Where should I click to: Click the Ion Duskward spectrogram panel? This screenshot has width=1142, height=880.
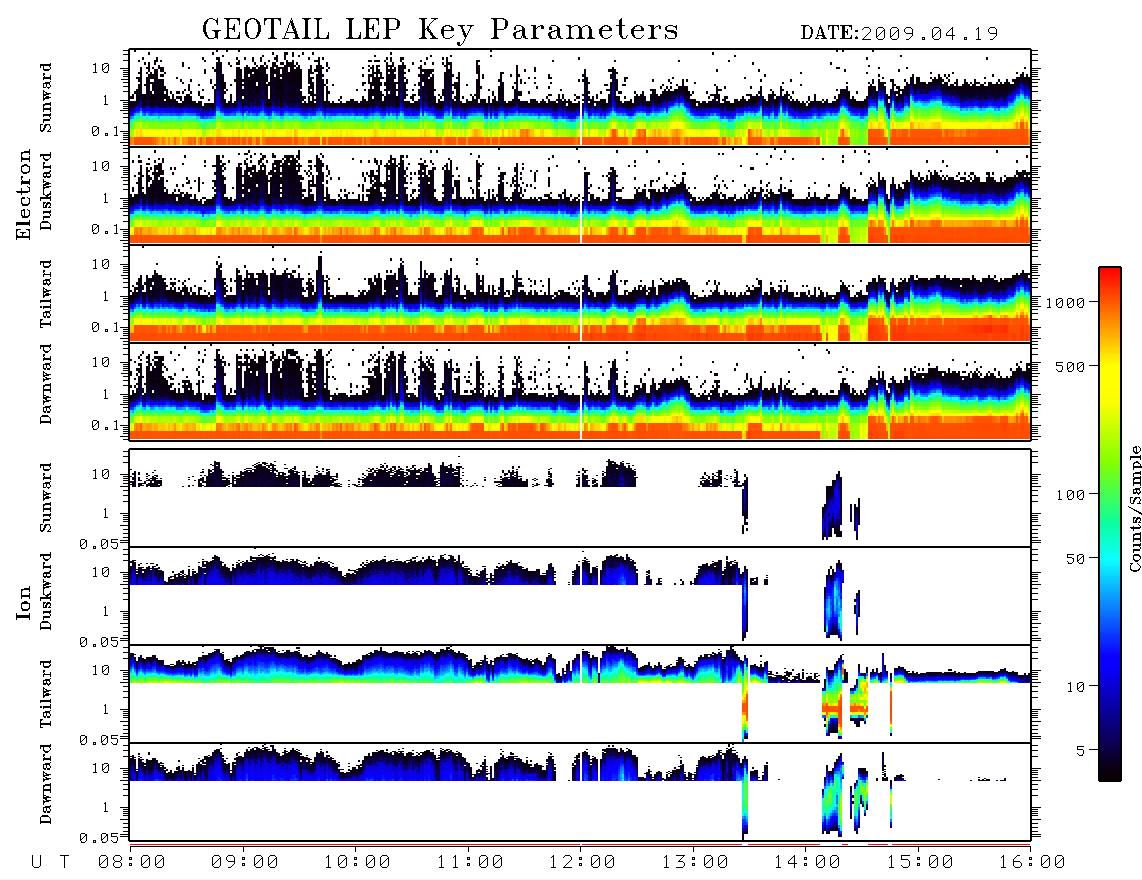(580, 596)
